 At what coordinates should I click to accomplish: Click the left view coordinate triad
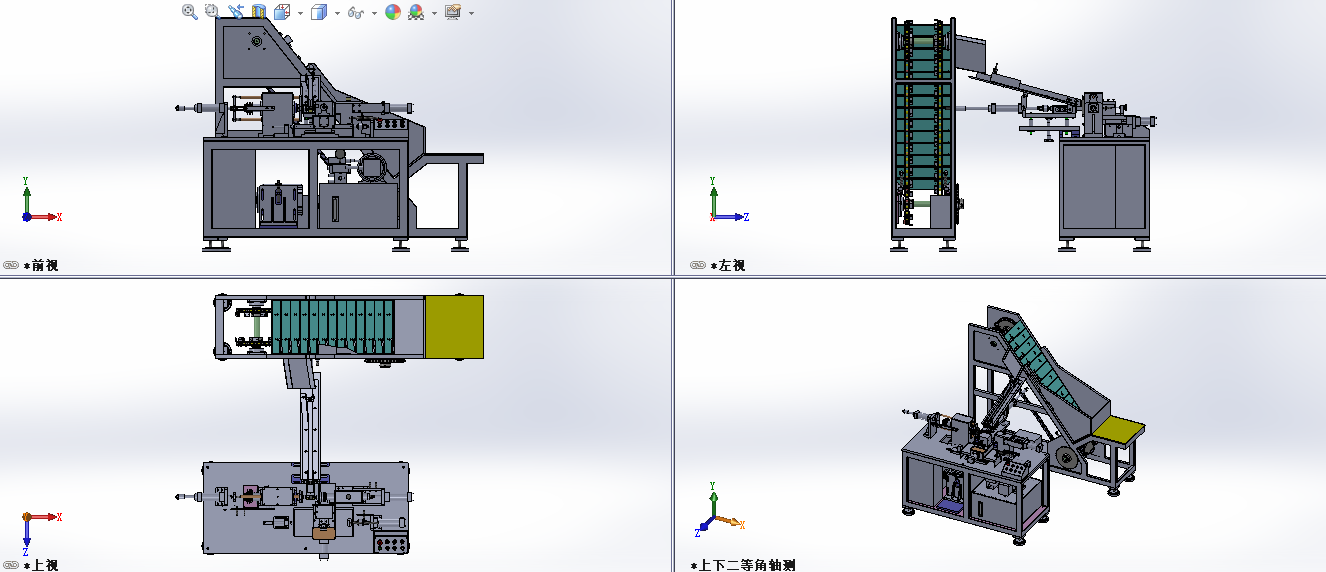tap(729, 200)
